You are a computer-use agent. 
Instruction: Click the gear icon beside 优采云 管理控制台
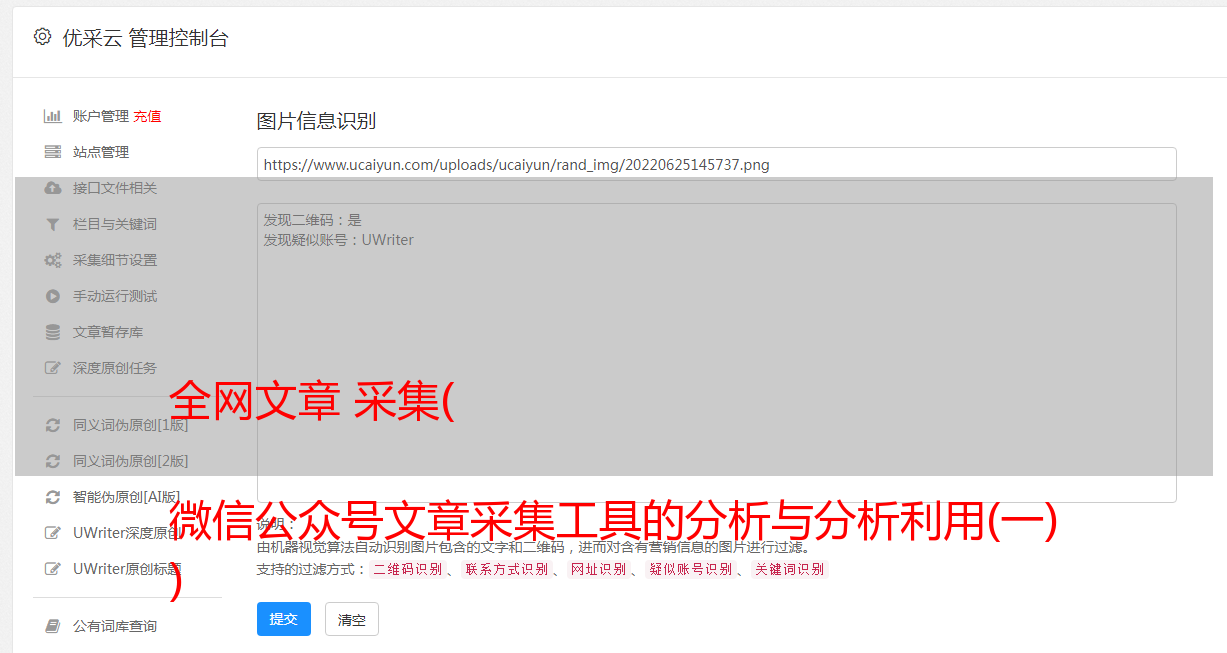tap(42, 37)
